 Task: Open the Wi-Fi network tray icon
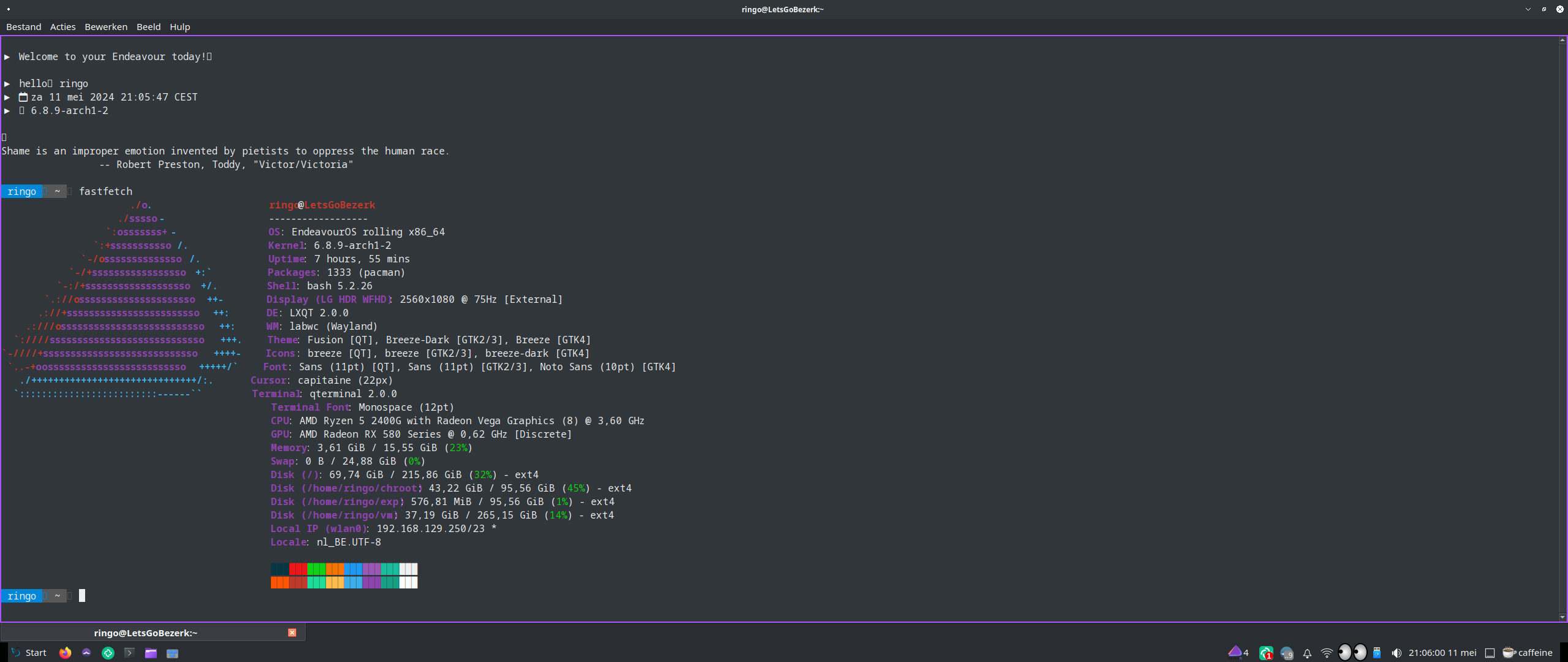pos(1327,653)
